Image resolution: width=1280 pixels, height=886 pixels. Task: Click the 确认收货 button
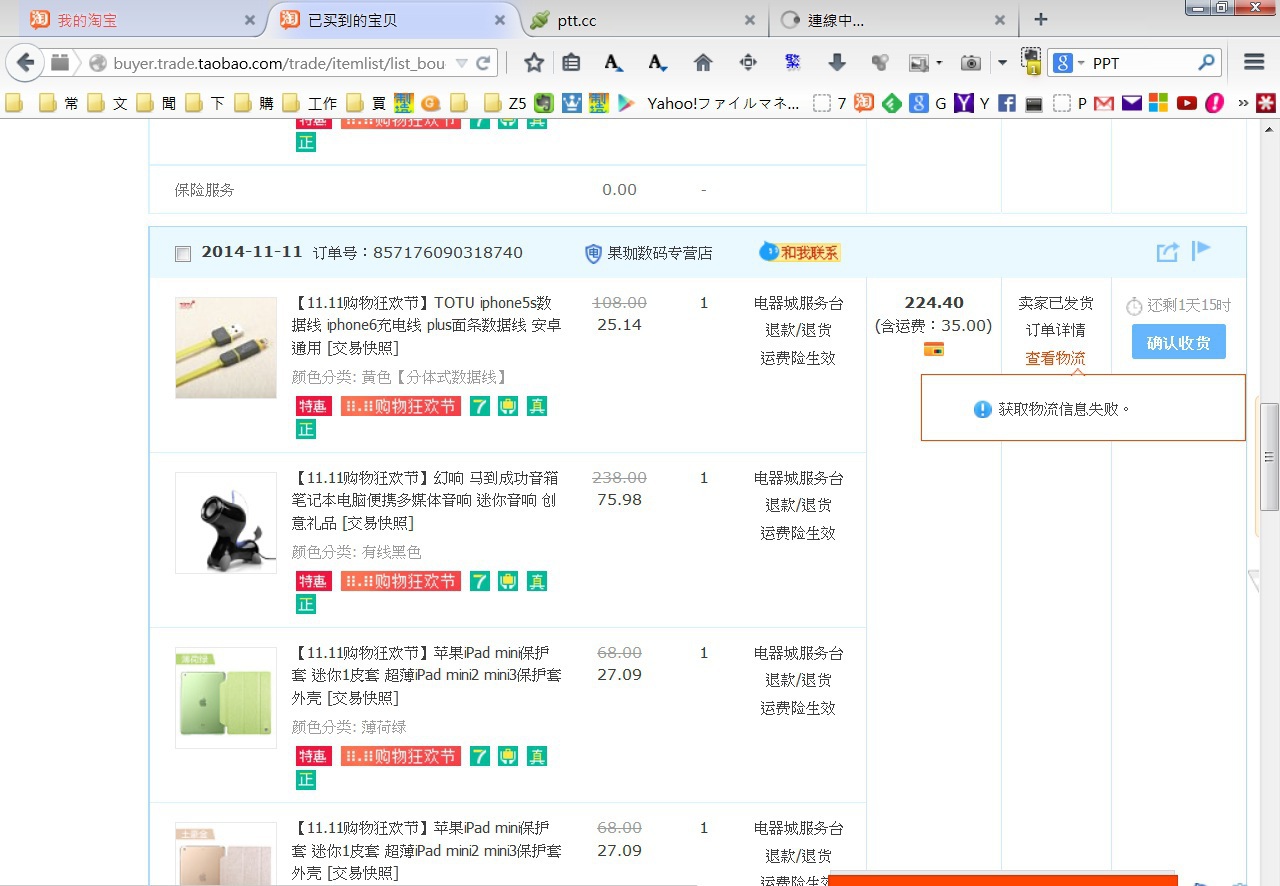(x=1179, y=342)
